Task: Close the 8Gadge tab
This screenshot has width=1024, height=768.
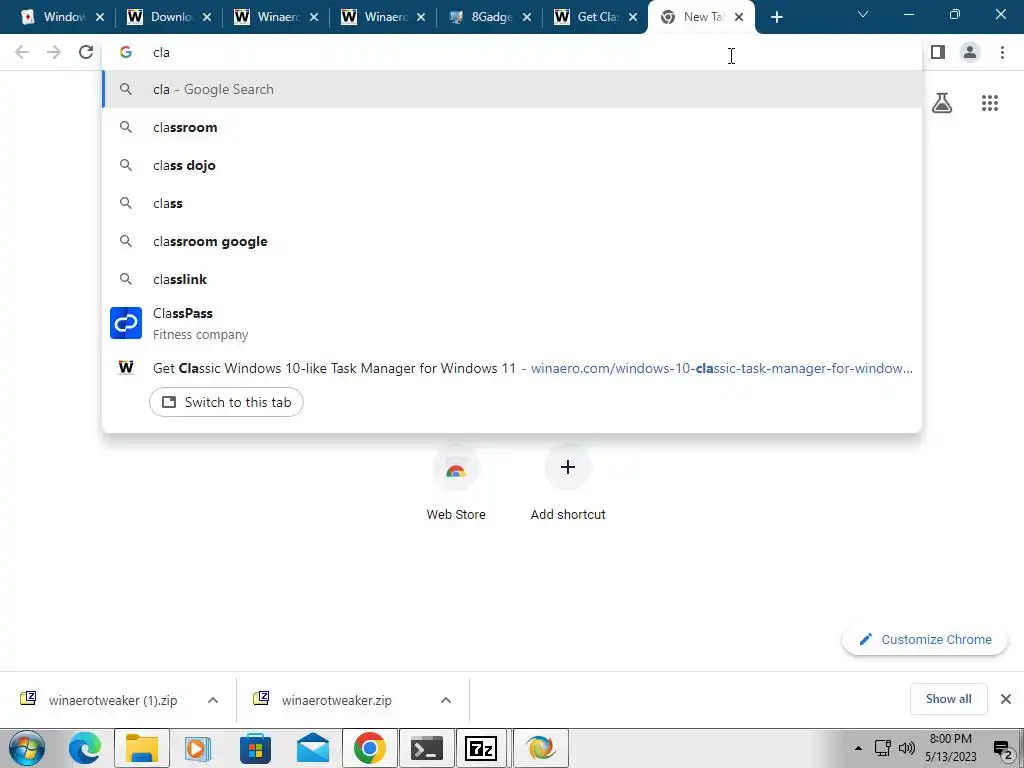Action: click(x=526, y=18)
